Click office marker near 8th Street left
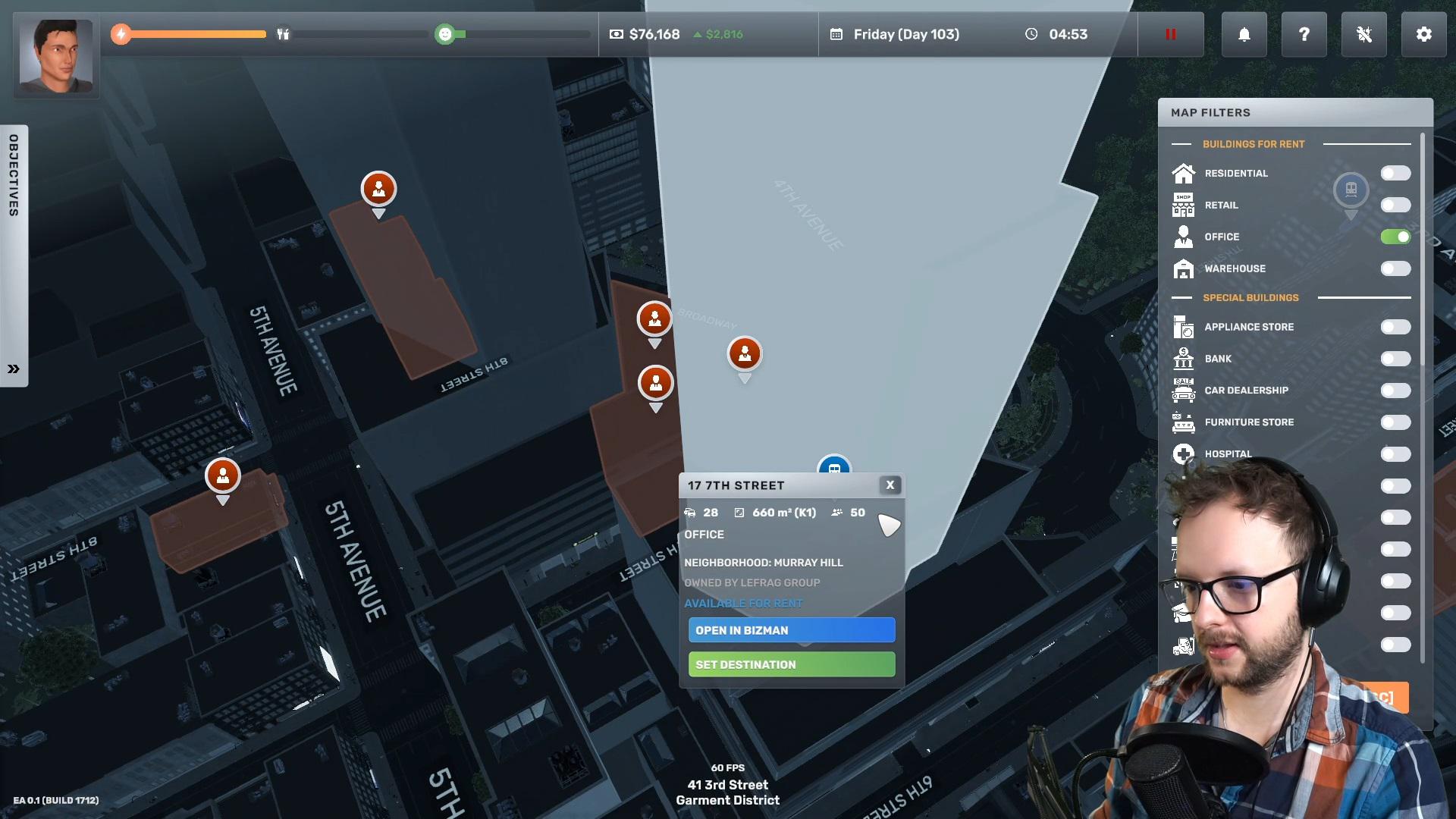This screenshot has height=819, width=1456. tap(223, 476)
